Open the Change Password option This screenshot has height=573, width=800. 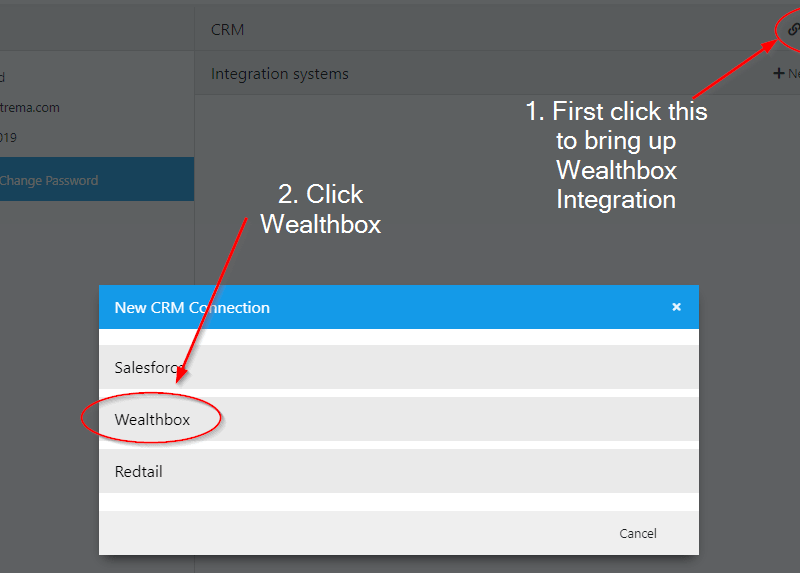click(50, 180)
